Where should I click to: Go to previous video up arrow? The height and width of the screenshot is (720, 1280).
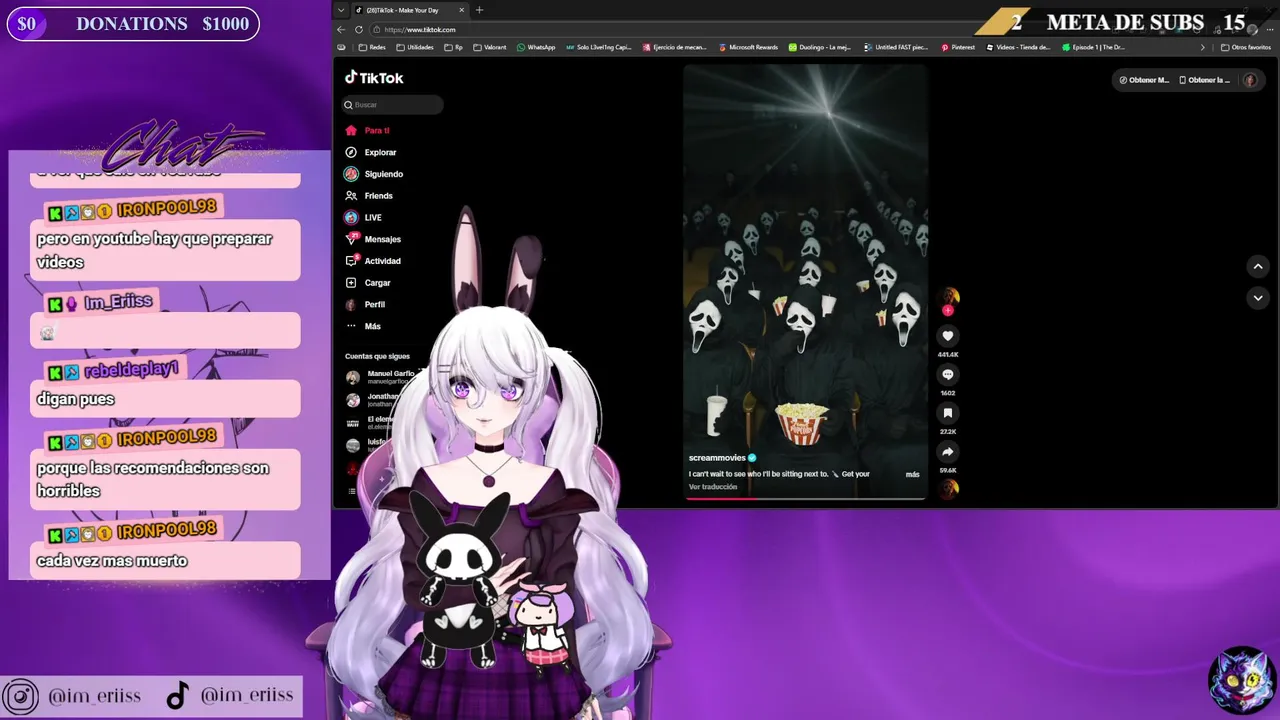1258,266
